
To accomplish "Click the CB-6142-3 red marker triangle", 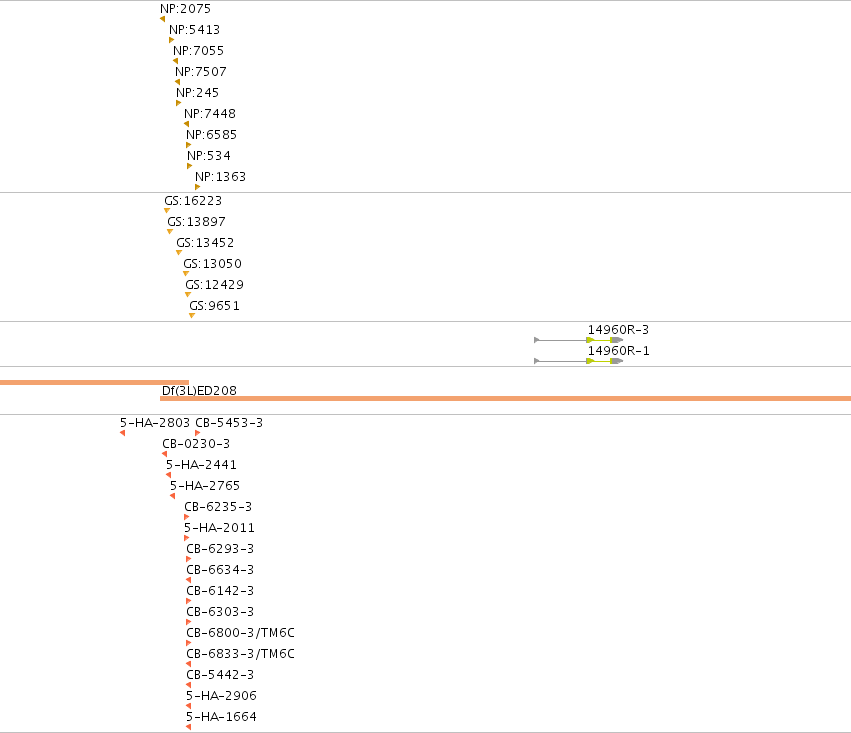I will (x=189, y=601).
